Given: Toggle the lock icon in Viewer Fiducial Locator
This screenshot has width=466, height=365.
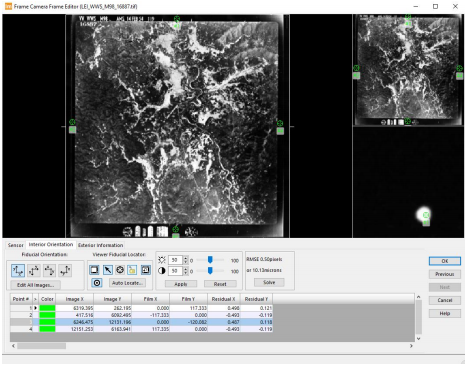Looking at the screenshot, I should coord(132,270).
